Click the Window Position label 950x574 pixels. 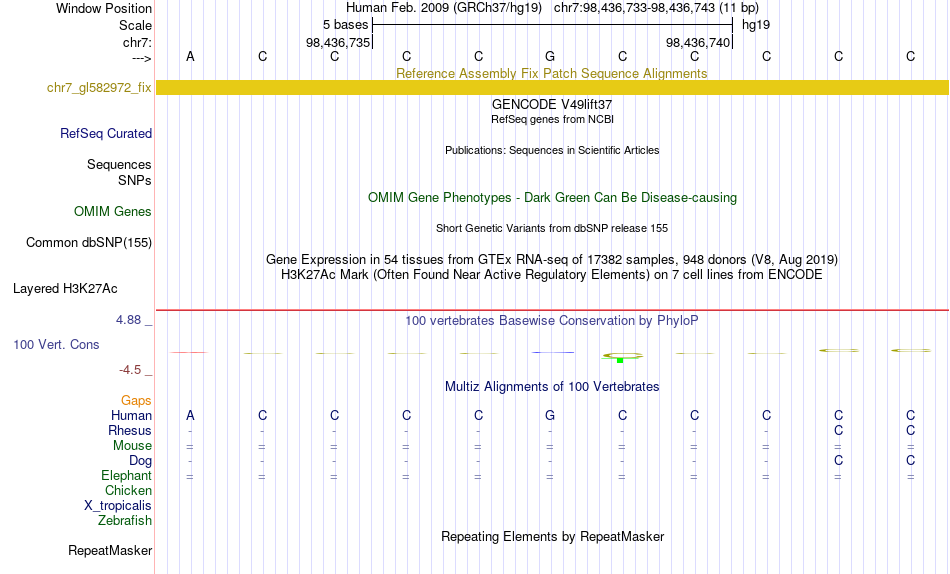[x=104, y=8]
